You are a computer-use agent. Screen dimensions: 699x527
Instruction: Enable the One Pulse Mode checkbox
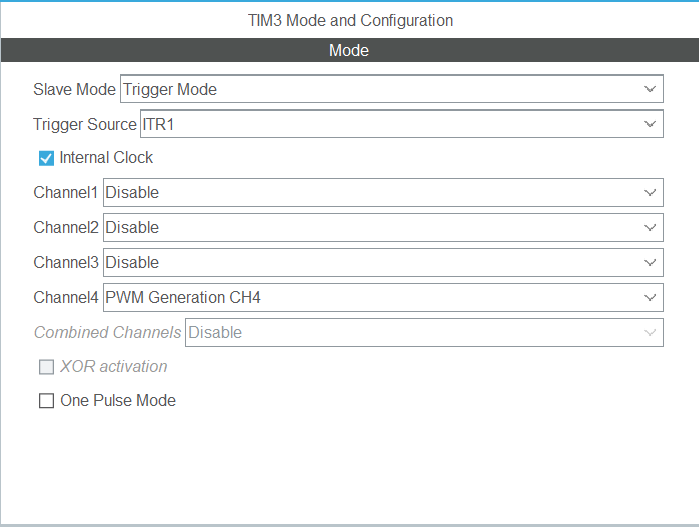point(46,401)
